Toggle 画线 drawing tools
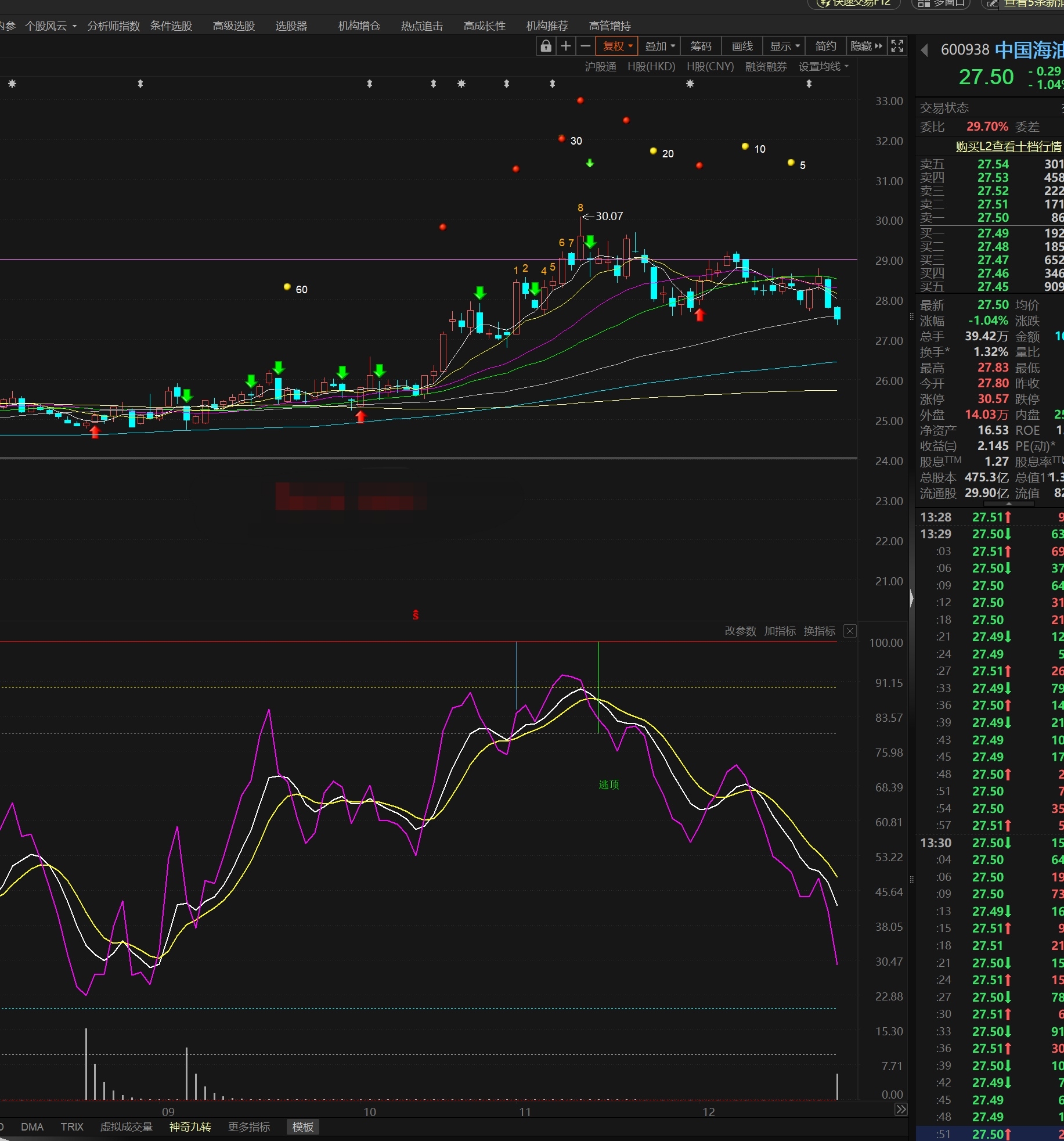The width and height of the screenshot is (1064, 1141). pyautogui.click(x=742, y=46)
